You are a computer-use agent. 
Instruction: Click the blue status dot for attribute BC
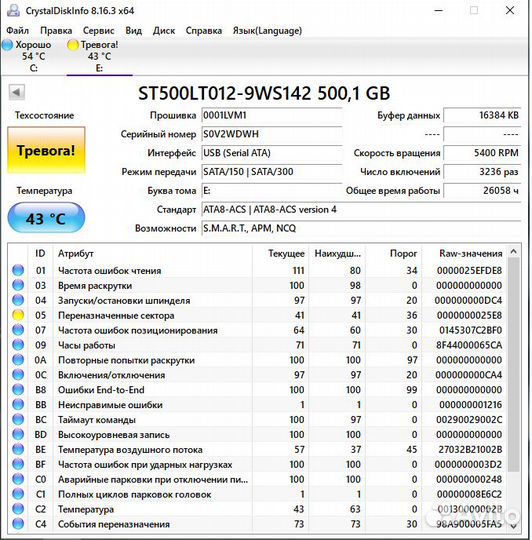pos(18,419)
